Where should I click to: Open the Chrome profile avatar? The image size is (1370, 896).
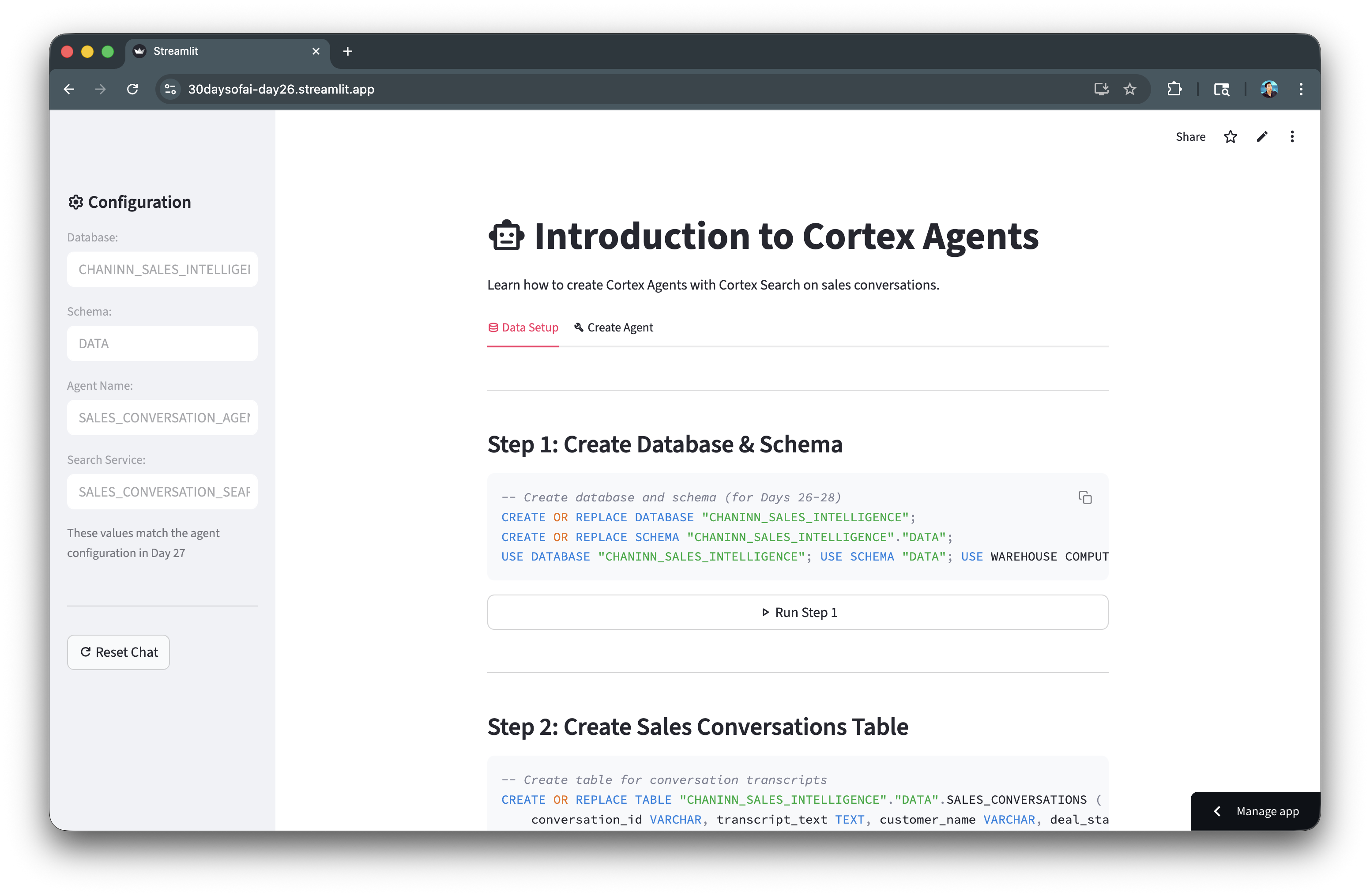pyautogui.click(x=1268, y=89)
